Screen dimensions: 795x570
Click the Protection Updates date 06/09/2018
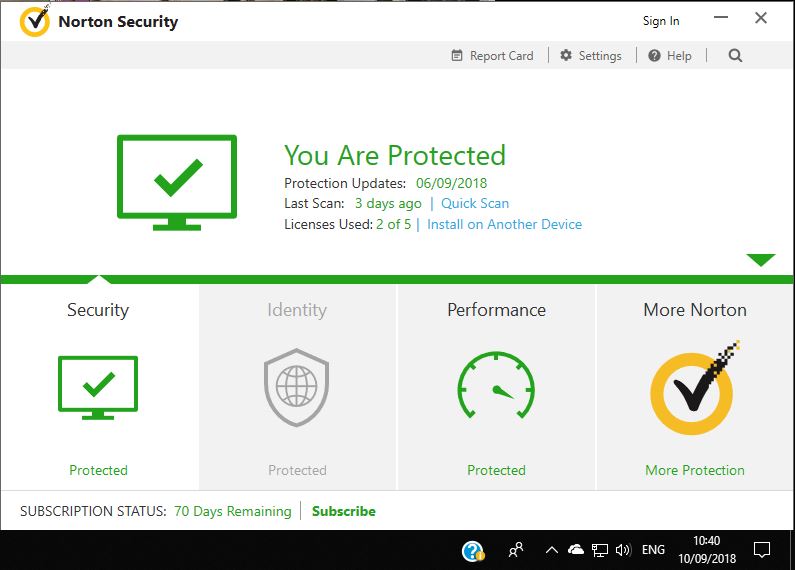pos(451,183)
